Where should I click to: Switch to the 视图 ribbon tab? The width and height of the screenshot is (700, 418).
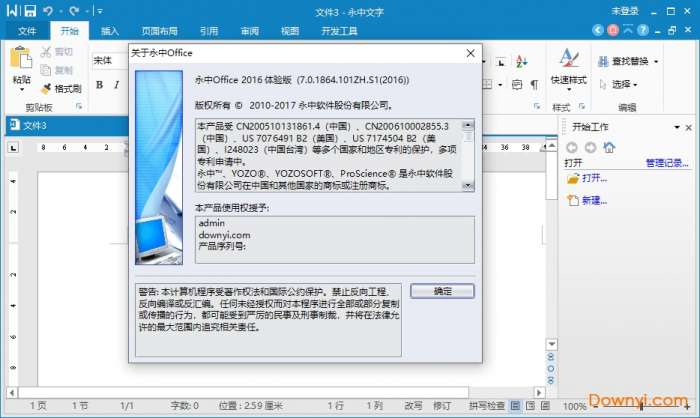tap(290, 31)
